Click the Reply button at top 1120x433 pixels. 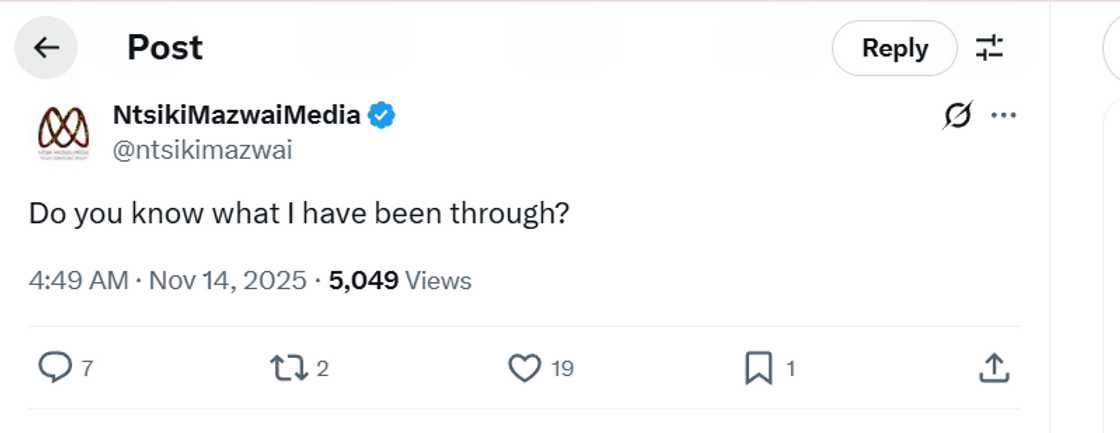click(894, 48)
